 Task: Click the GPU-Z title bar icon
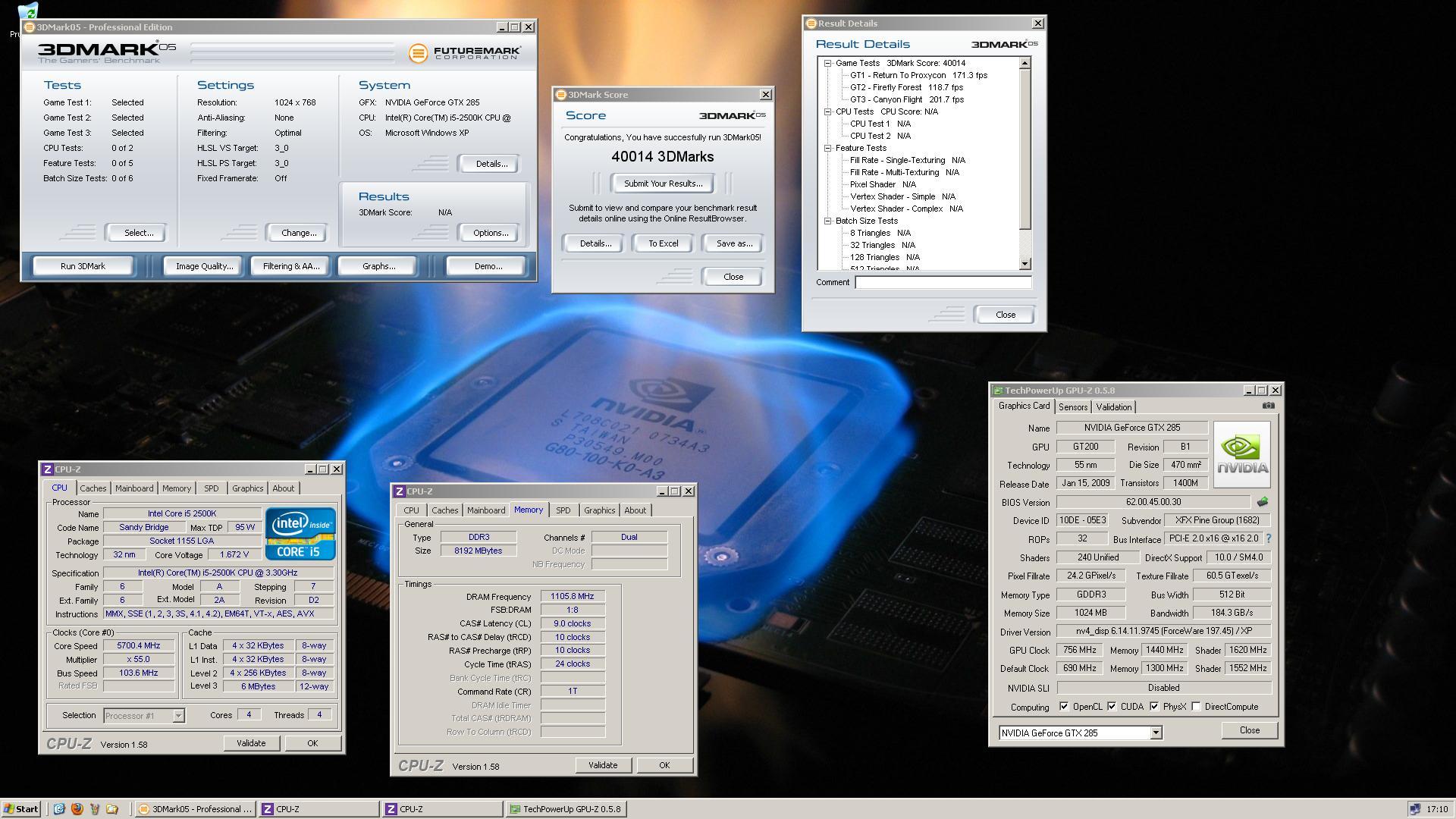click(x=998, y=391)
